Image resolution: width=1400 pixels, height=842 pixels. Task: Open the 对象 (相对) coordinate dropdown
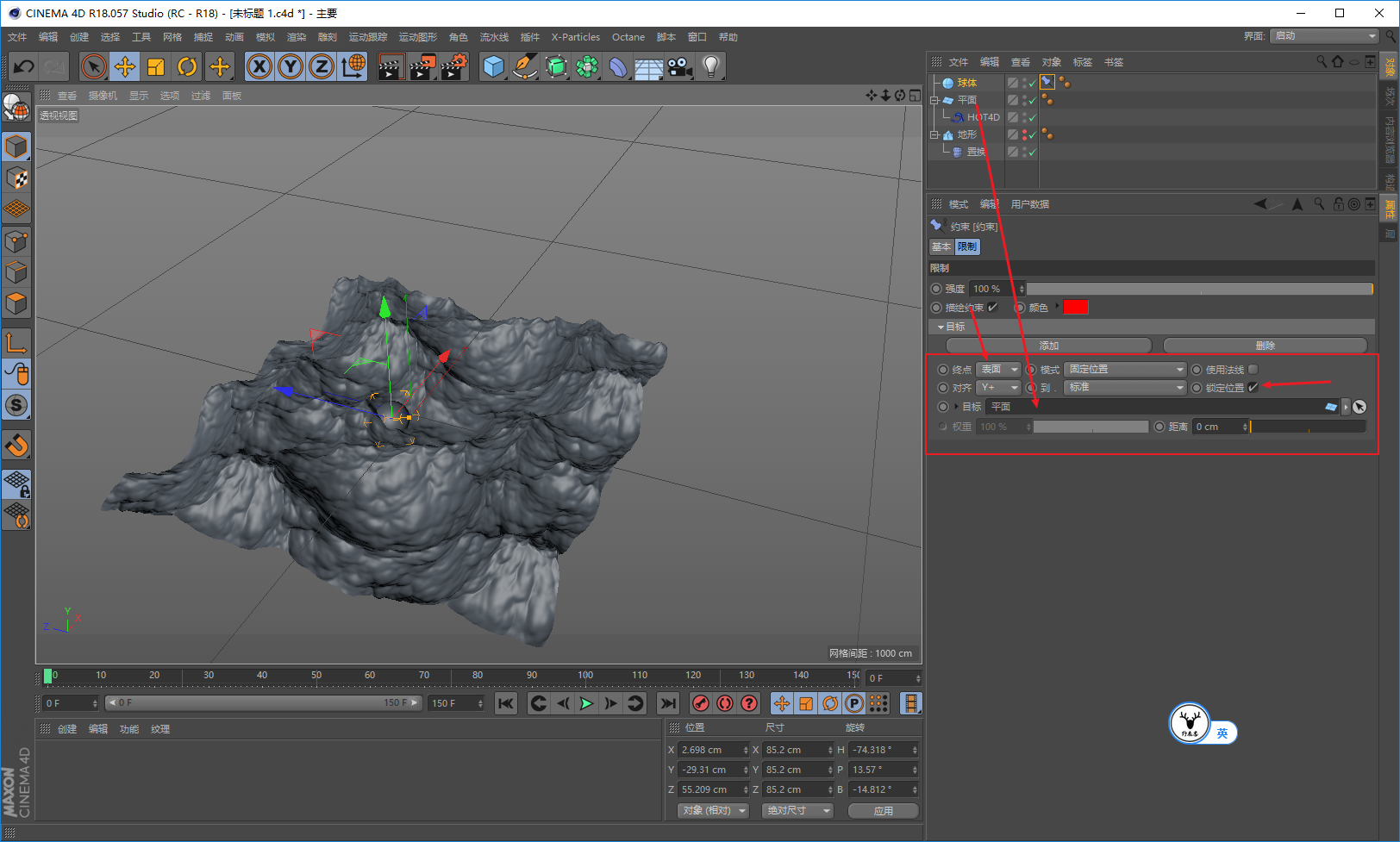(713, 811)
